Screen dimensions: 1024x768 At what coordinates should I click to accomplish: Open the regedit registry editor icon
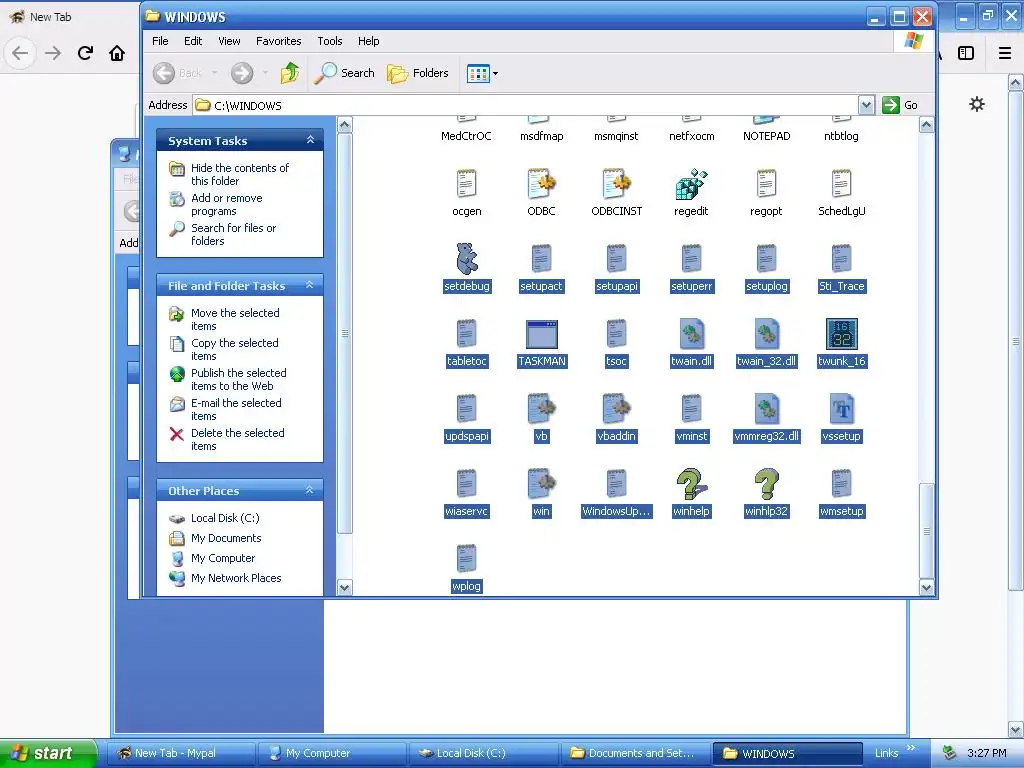691,185
